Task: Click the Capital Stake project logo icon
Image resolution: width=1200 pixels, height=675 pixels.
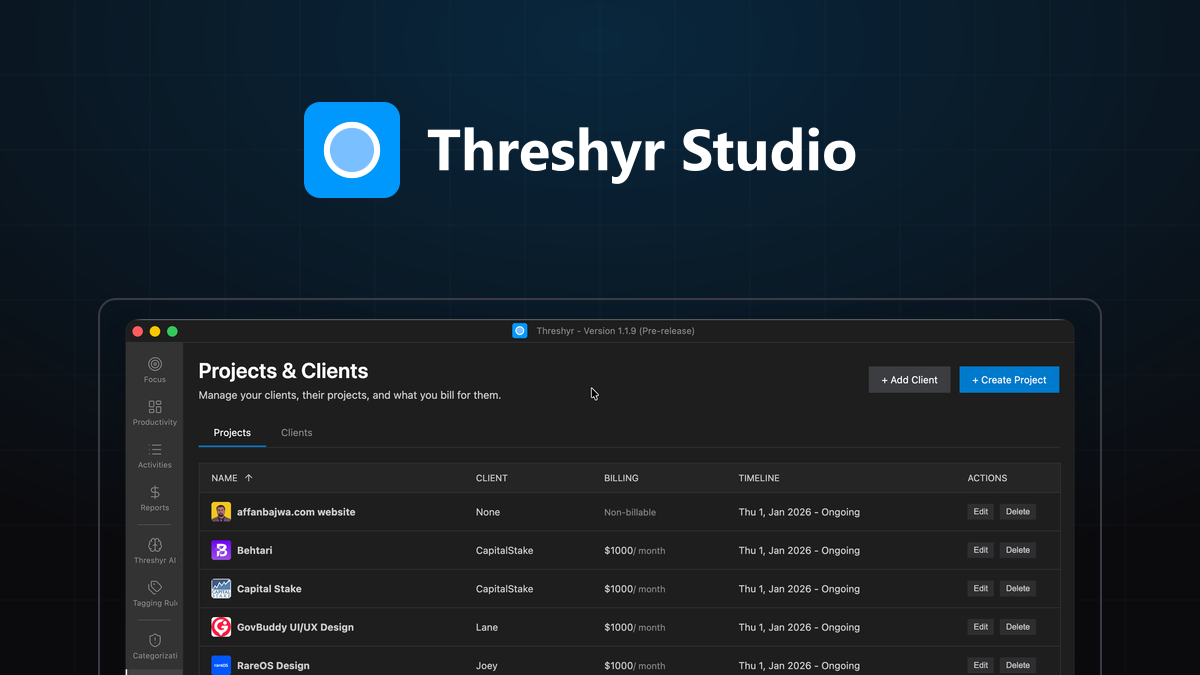Action: point(221,589)
